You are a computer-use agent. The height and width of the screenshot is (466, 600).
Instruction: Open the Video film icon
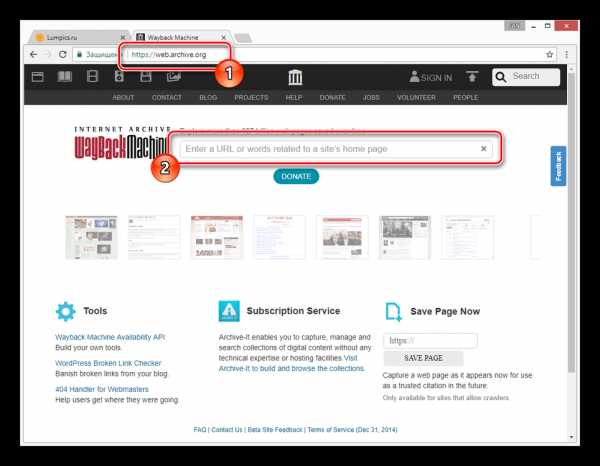[x=92, y=77]
